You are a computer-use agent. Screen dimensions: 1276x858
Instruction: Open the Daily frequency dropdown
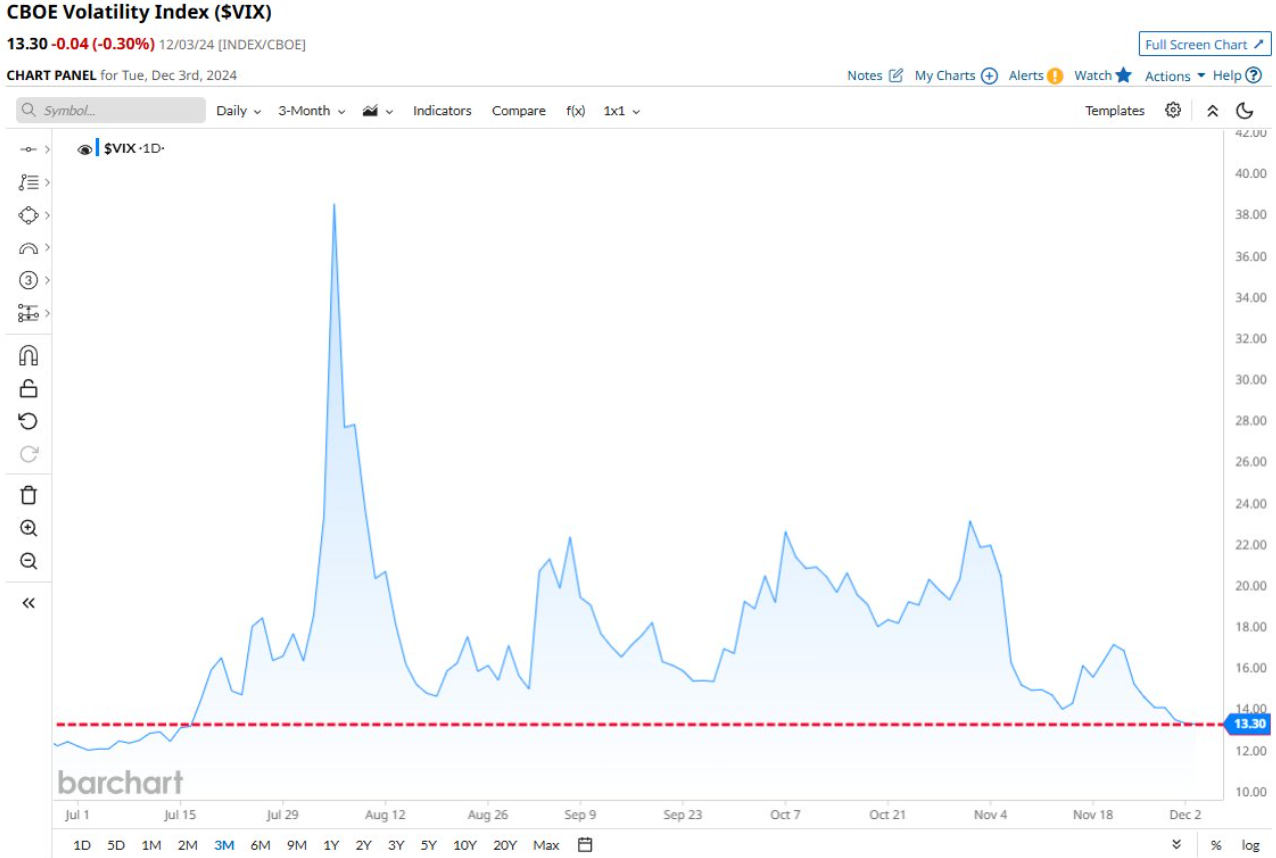coord(238,111)
